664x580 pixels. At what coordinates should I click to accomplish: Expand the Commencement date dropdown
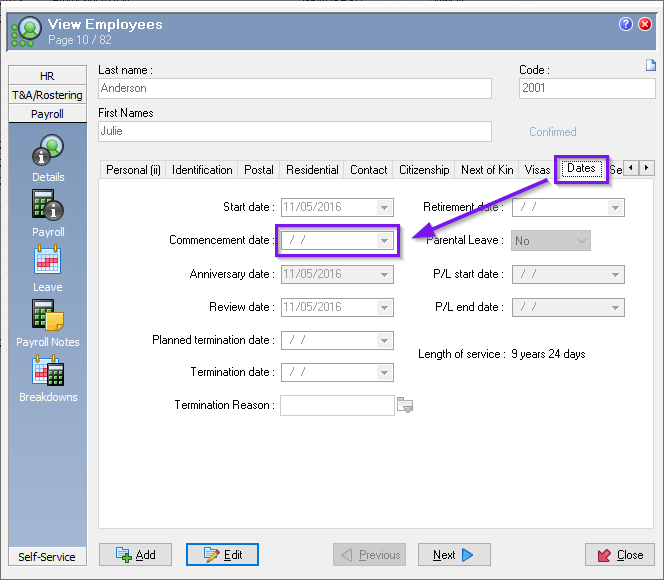[384, 241]
